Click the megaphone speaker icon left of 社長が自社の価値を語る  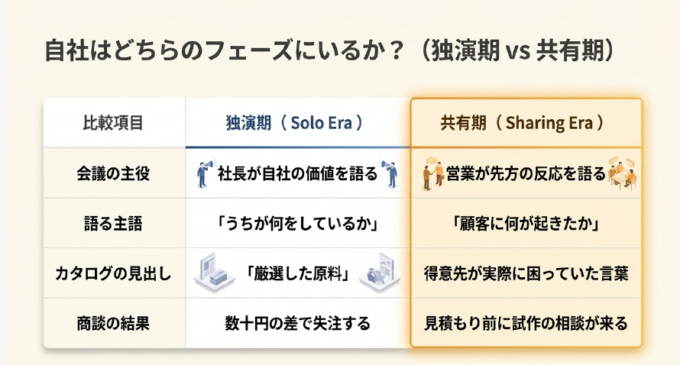click(x=206, y=173)
